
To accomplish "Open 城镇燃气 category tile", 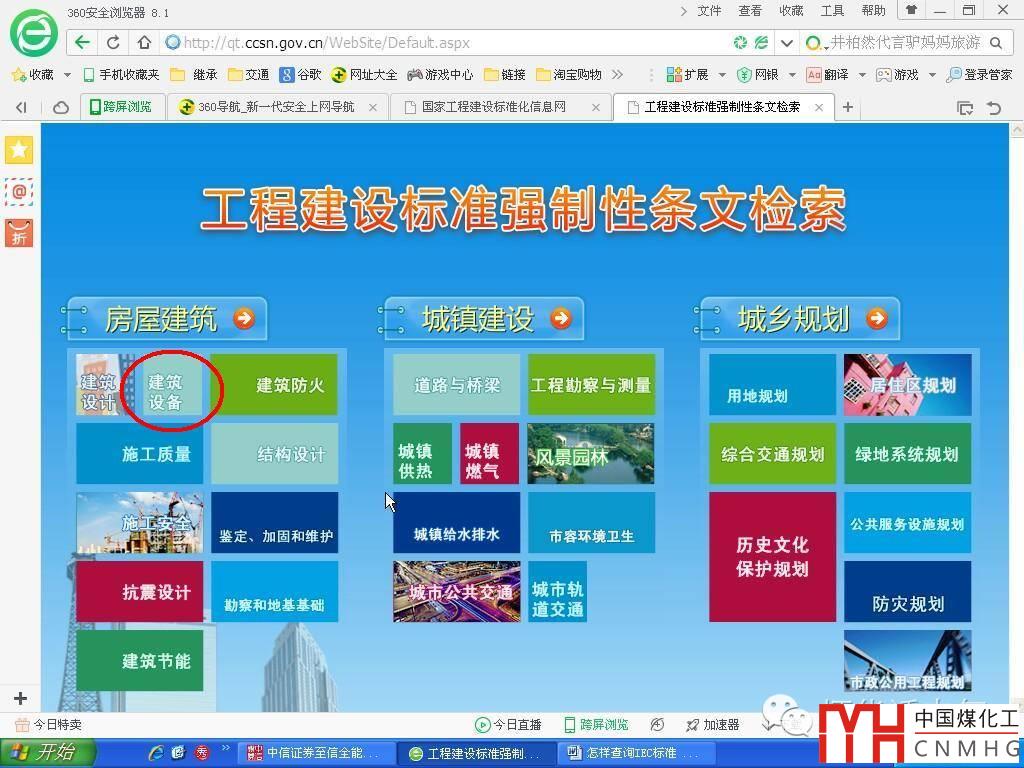I will (x=489, y=453).
